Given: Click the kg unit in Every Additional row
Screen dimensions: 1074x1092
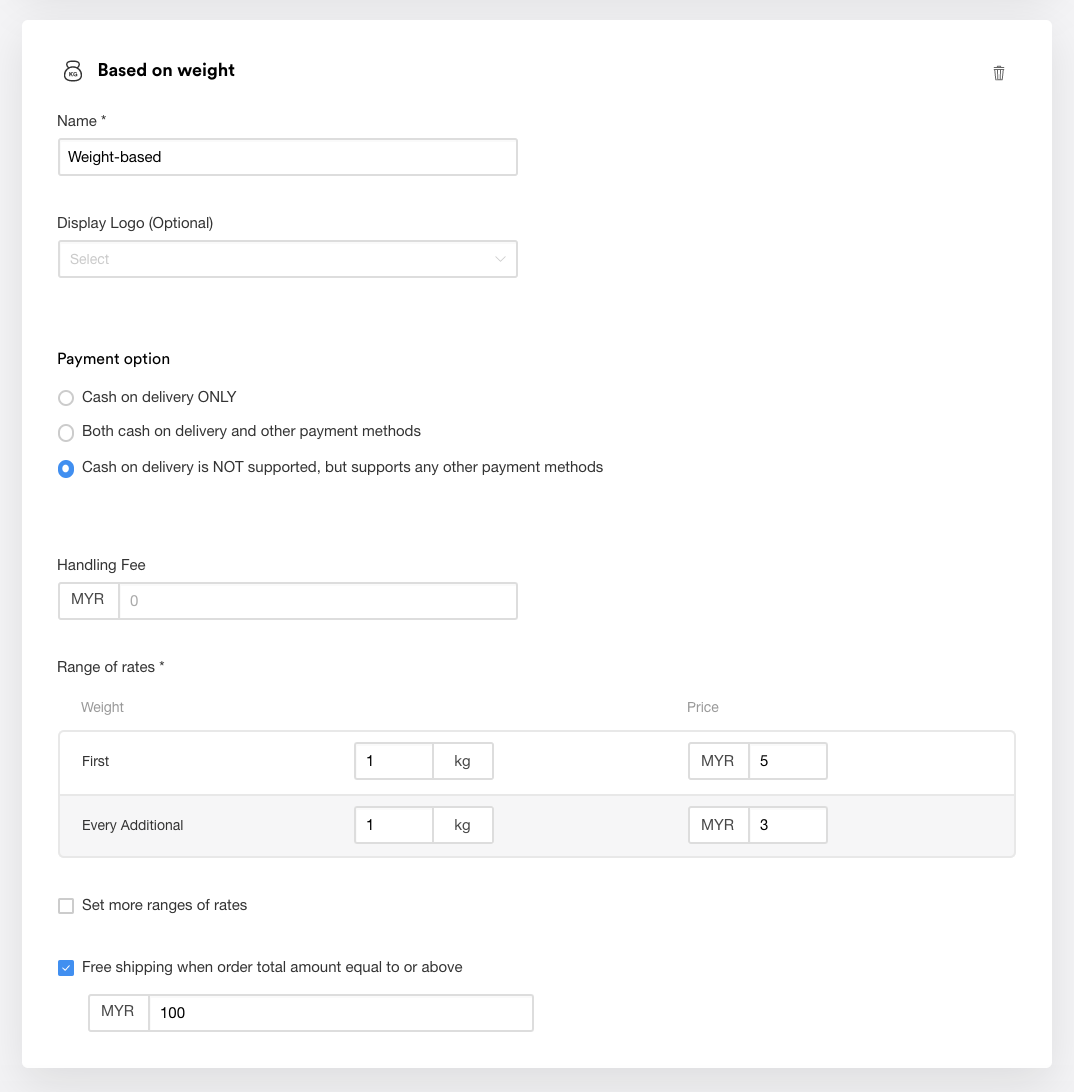Looking at the screenshot, I should click(463, 825).
